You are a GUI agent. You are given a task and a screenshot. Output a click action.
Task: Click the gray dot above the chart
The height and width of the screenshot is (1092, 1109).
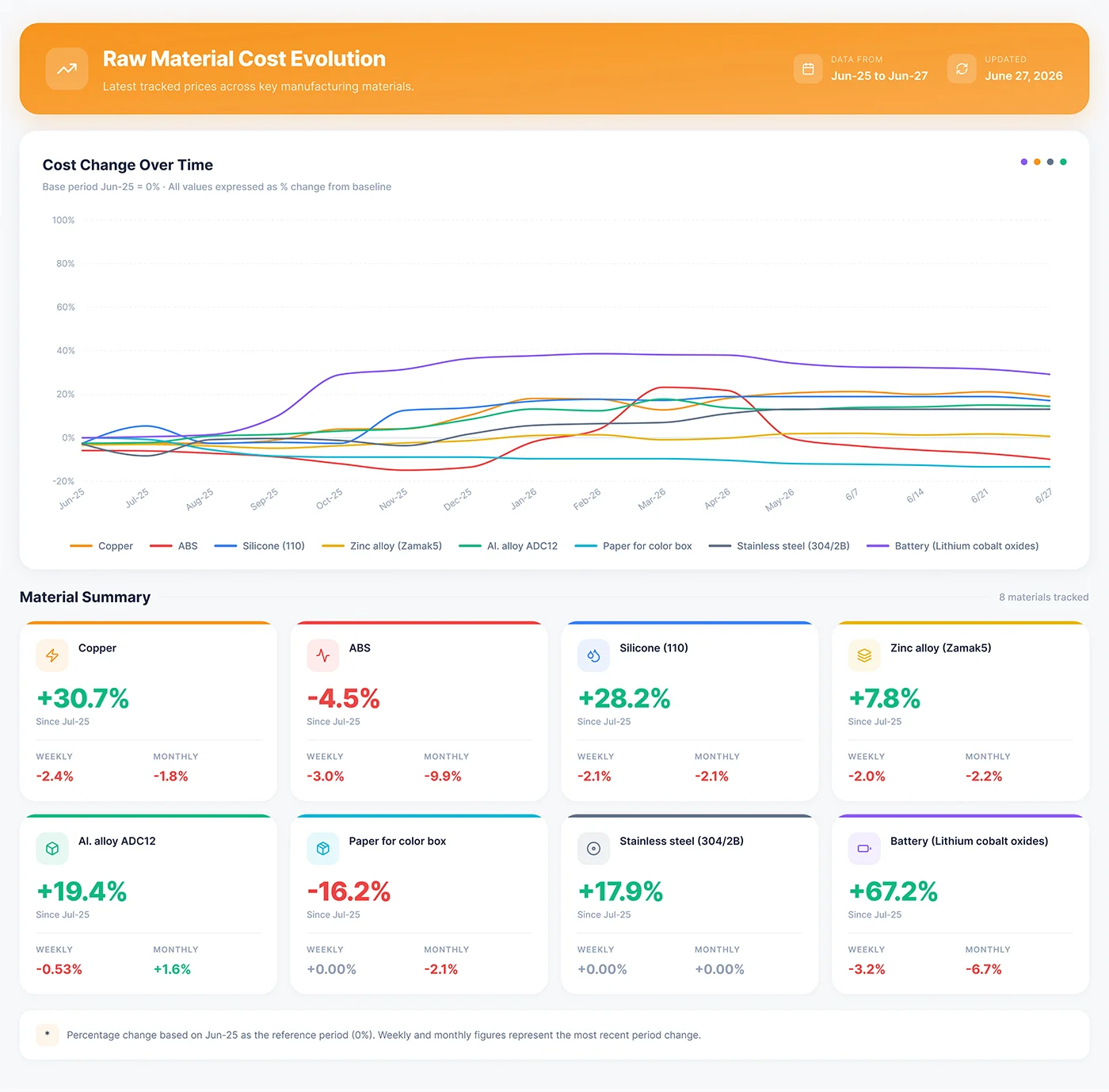pyautogui.click(x=1050, y=162)
